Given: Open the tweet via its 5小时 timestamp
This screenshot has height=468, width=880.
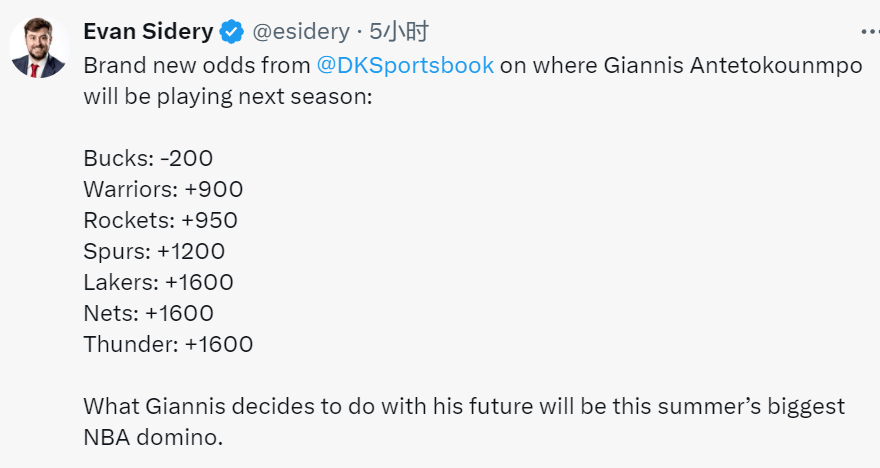Looking at the screenshot, I should tap(399, 31).
